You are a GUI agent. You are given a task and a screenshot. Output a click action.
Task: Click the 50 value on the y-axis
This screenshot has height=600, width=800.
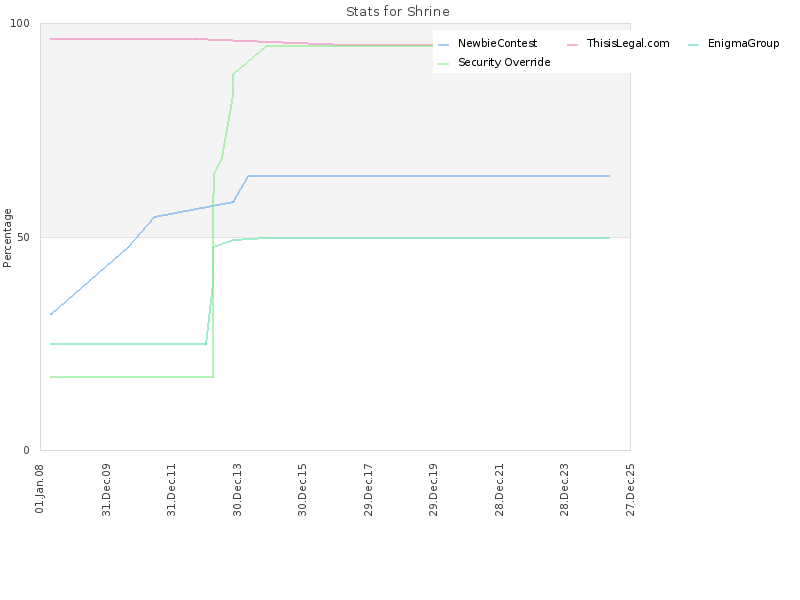click(23, 238)
